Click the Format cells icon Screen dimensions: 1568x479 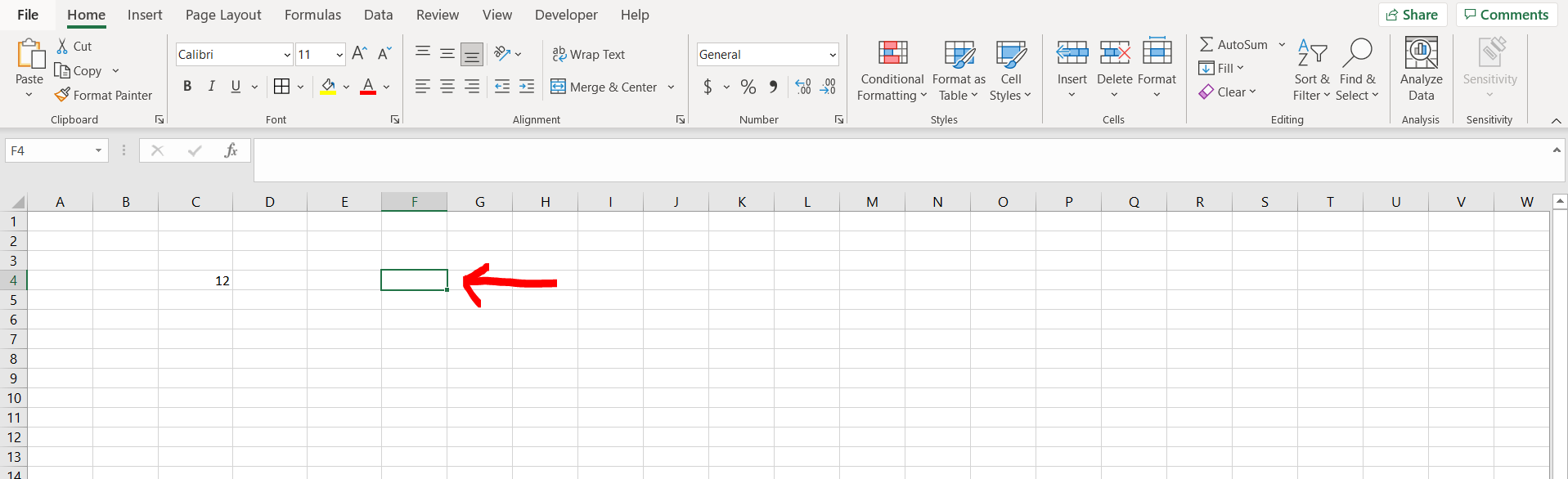point(1157,51)
